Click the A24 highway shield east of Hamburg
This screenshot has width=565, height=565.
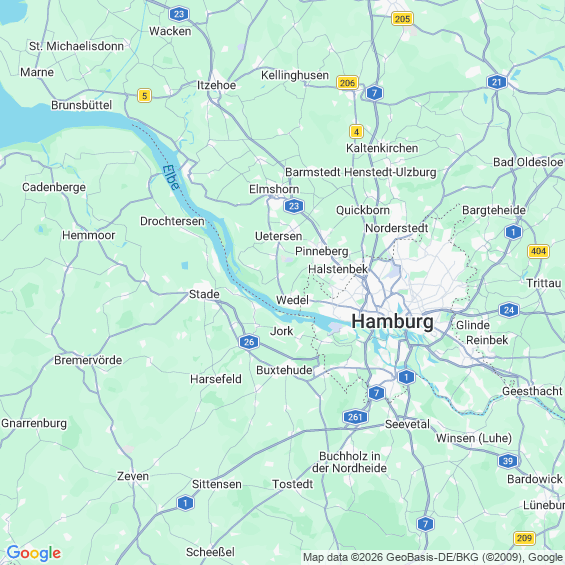[x=509, y=310]
